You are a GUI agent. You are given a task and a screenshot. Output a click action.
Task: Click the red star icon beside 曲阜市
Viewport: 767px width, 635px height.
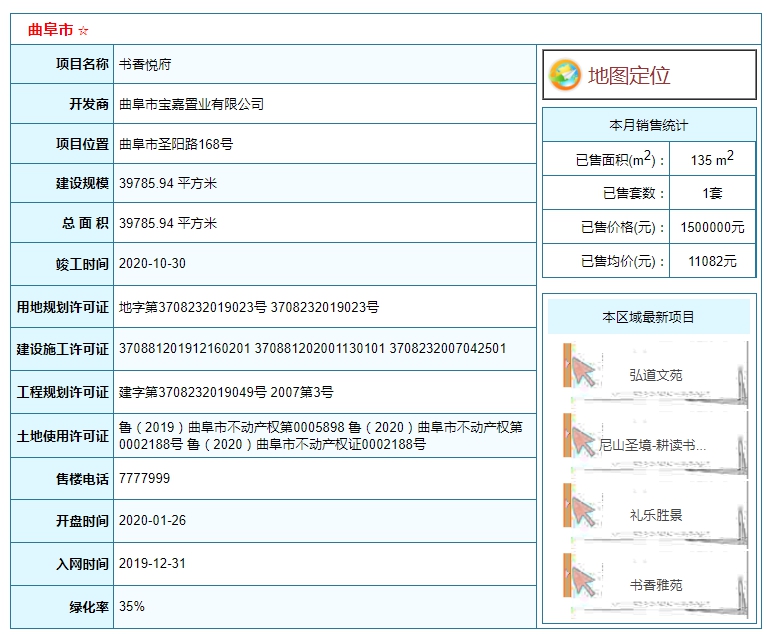[x=84, y=31]
